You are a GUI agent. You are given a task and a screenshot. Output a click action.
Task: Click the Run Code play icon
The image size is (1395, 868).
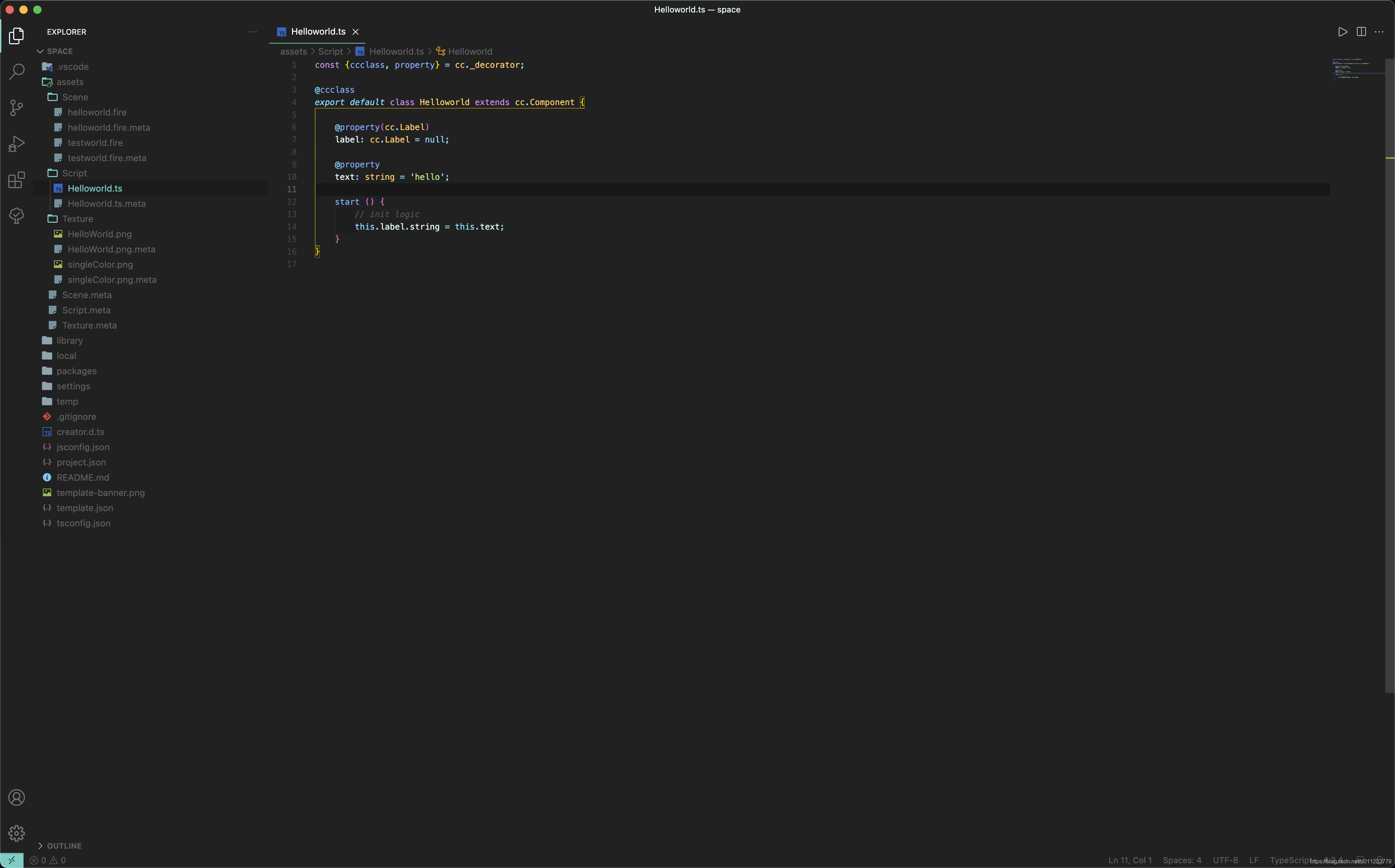click(1342, 31)
